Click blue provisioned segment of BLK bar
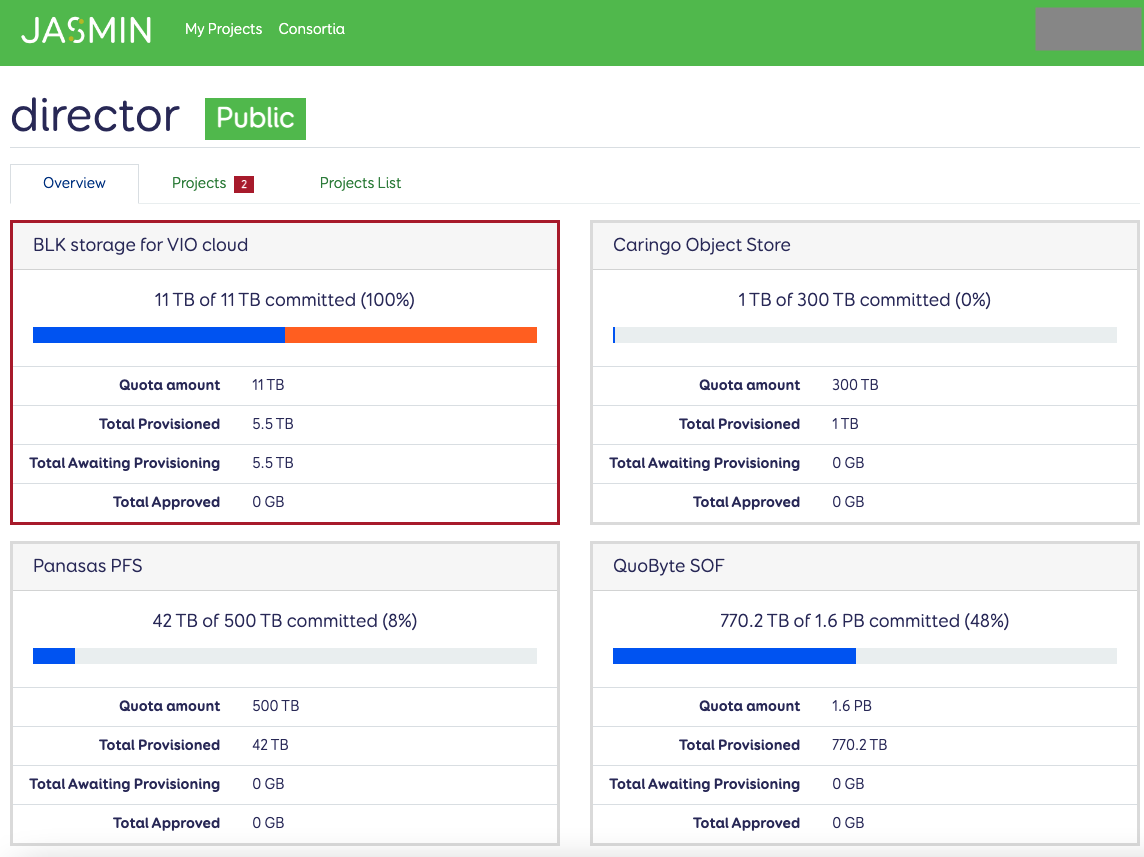 159,335
